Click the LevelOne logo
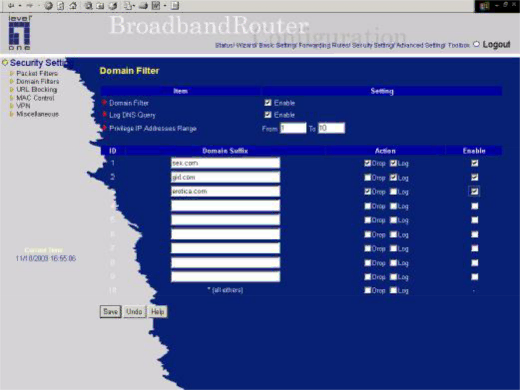The image size is (520, 390). (x=20, y=32)
